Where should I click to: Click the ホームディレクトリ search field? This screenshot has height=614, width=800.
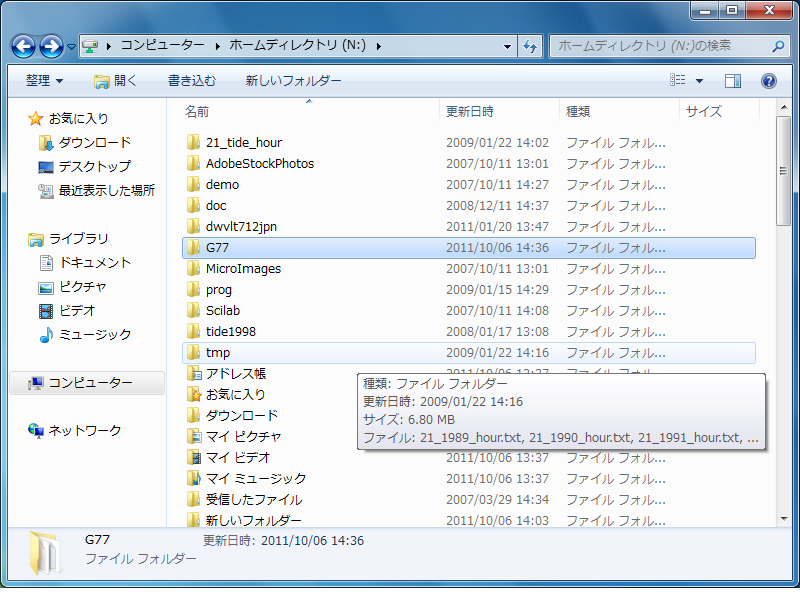click(x=660, y=46)
